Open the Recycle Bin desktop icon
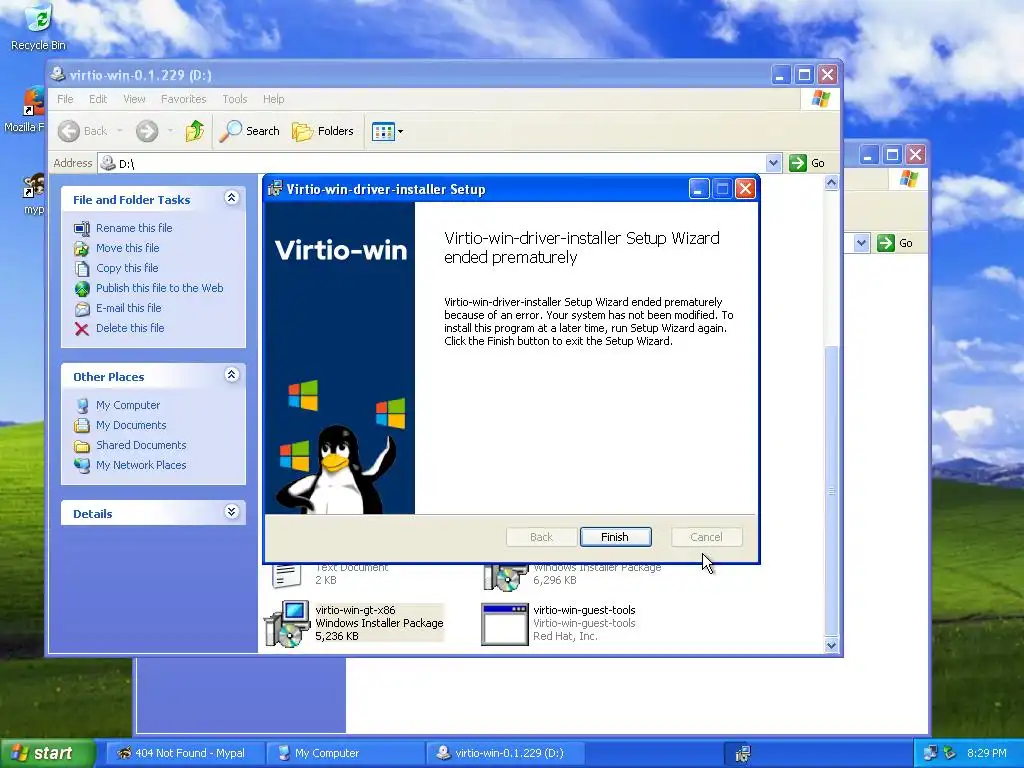Image resolution: width=1024 pixels, height=768 pixels. tap(39, 26)
